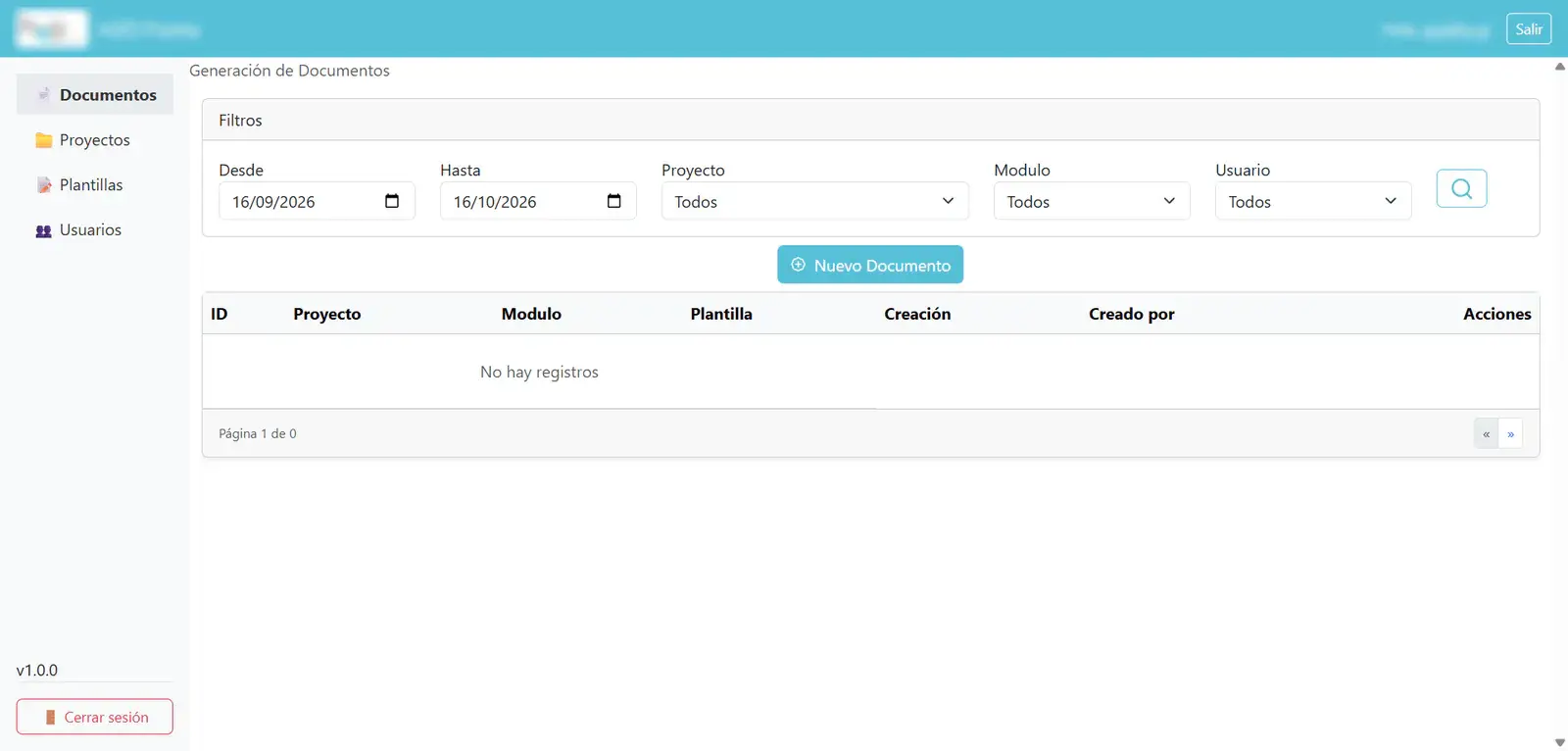Go to Proyectos in the sidebar
The width and height of the screenshot is (1568, 751).
pos(95,140)
